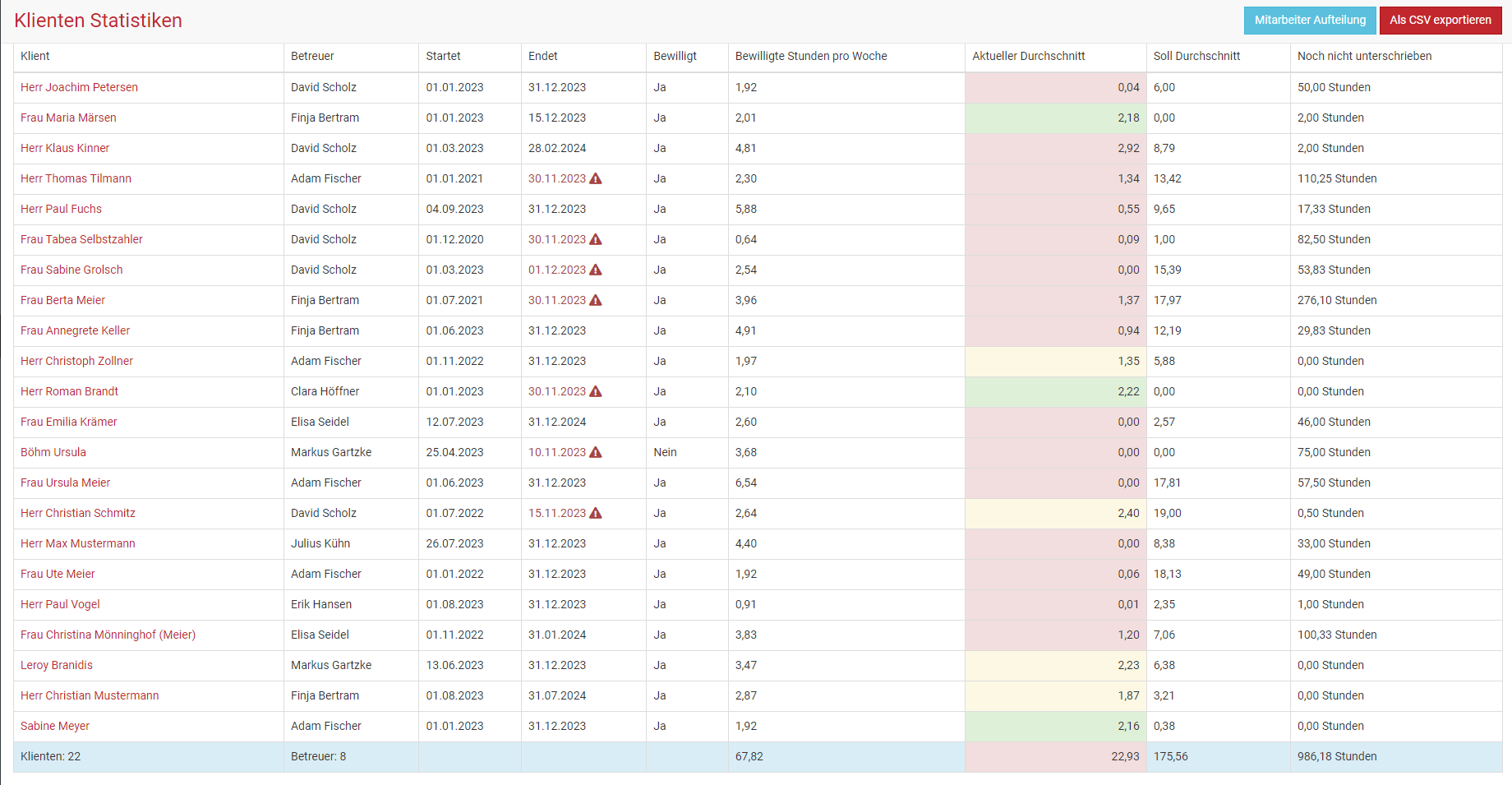Viewport: 1512px width, 785px height.
Task: Click warning icon in Böhm Ursula row
Action: 596,452
